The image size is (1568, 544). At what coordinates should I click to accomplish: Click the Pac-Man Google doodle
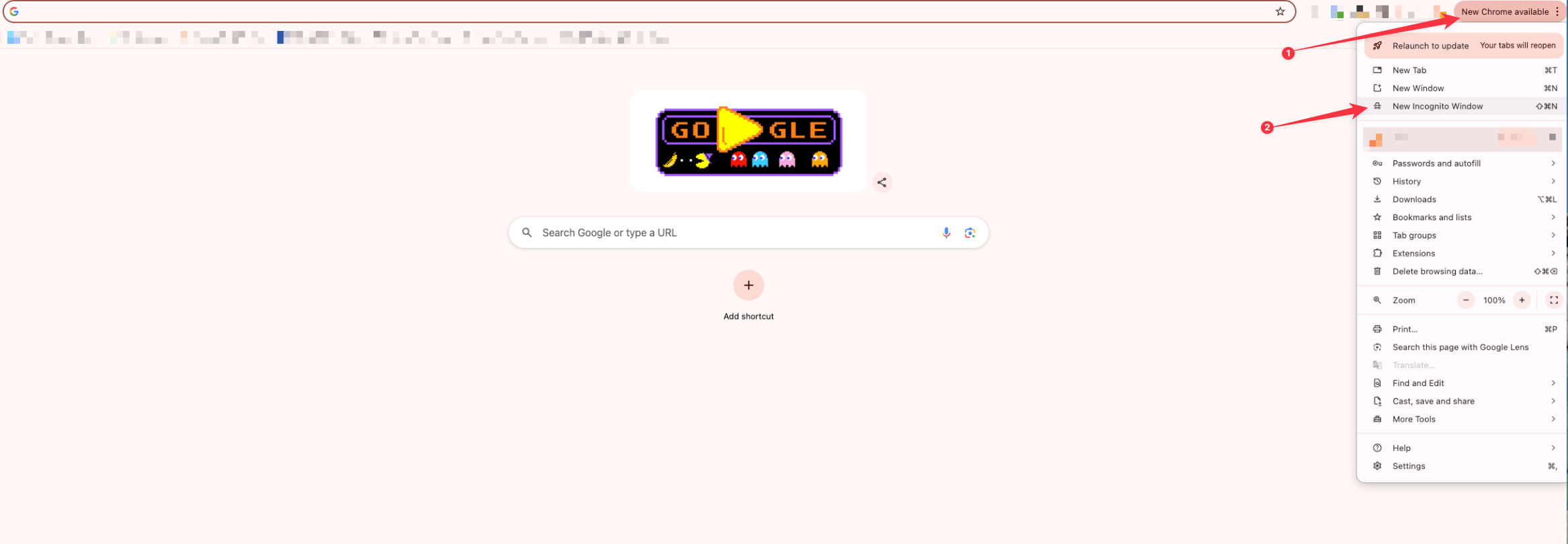(748, 142)
